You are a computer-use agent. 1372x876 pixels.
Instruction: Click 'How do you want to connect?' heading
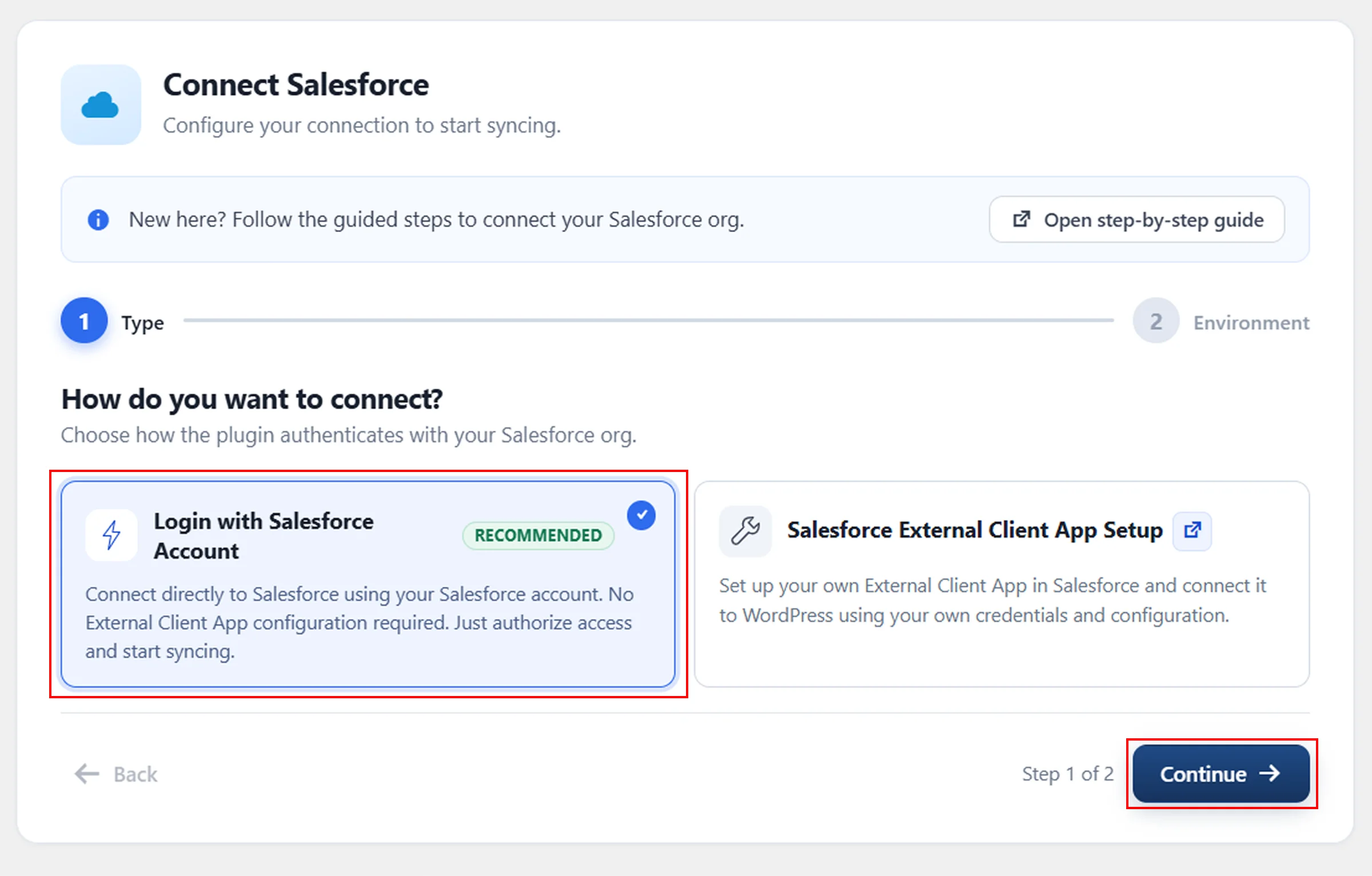coord(252,399)
